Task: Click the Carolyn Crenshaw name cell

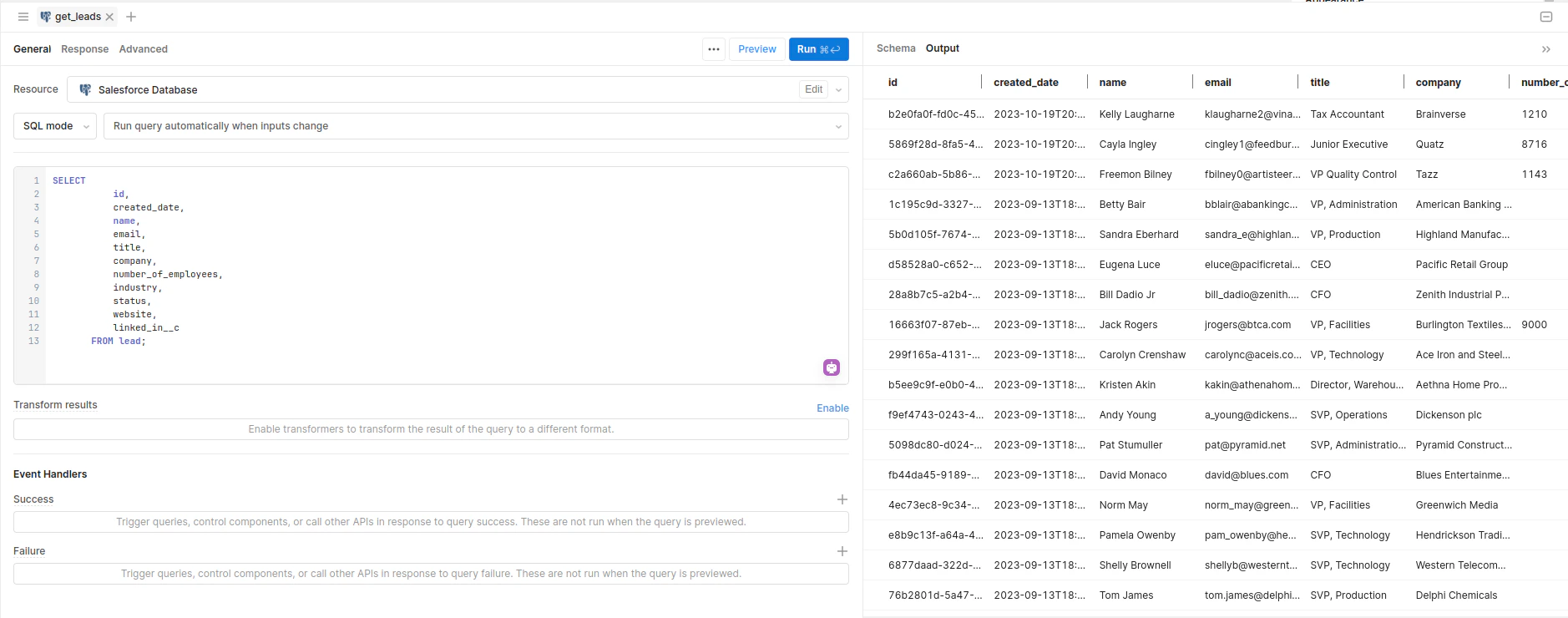Action: click(1142, 355)
